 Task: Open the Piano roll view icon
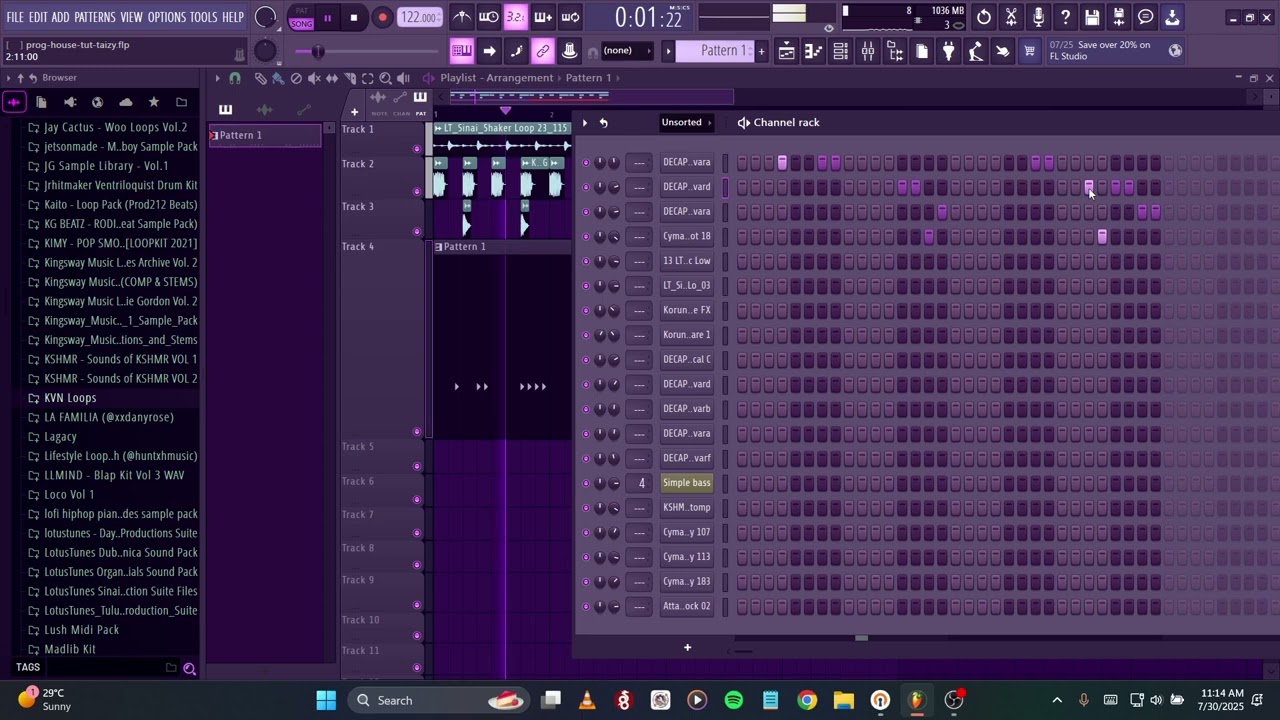pos(814,51)
